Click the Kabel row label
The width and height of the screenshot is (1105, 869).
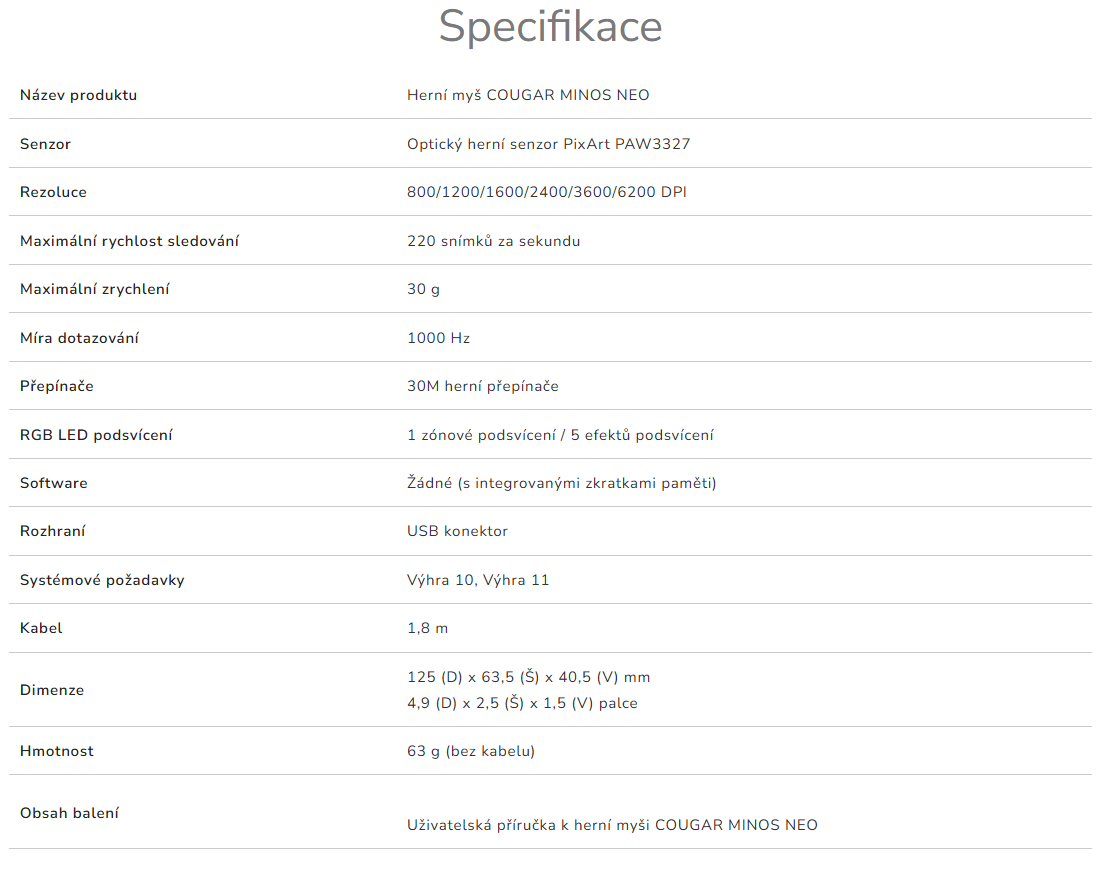(41, 628)
